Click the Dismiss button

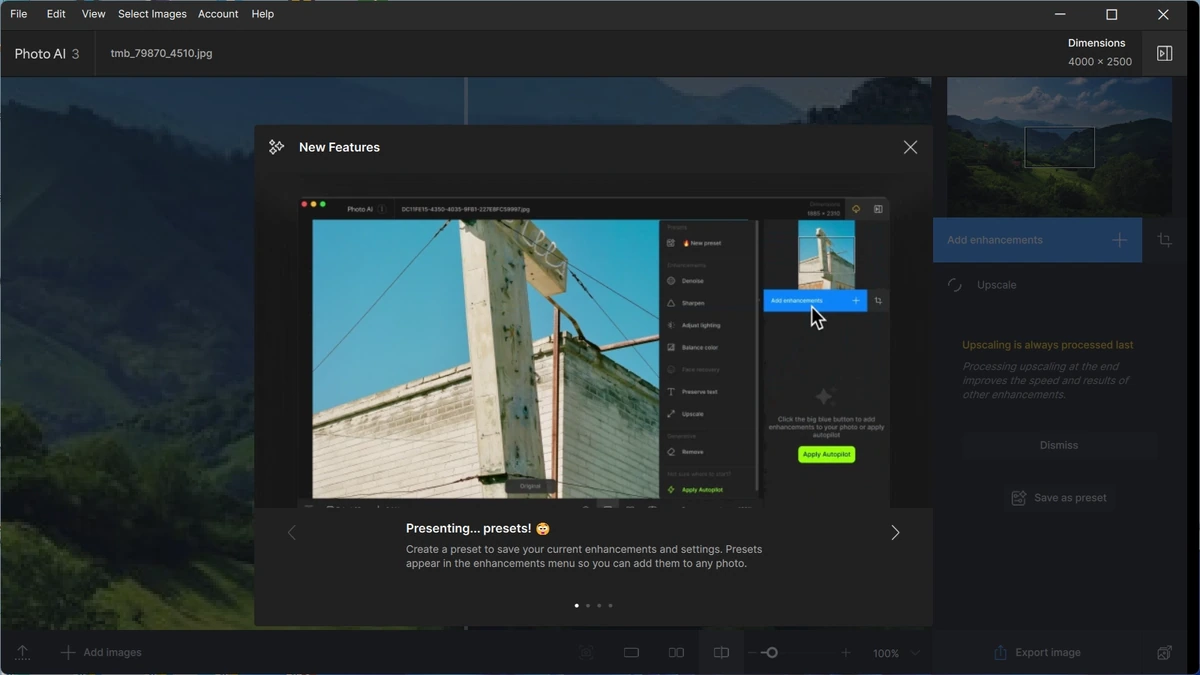pos(1059,445)
